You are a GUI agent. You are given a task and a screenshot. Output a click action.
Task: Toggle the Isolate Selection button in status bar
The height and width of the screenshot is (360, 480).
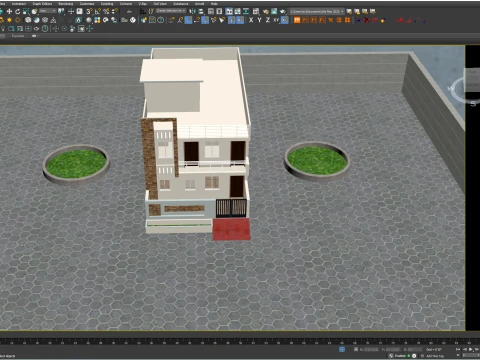coord(342,350)
